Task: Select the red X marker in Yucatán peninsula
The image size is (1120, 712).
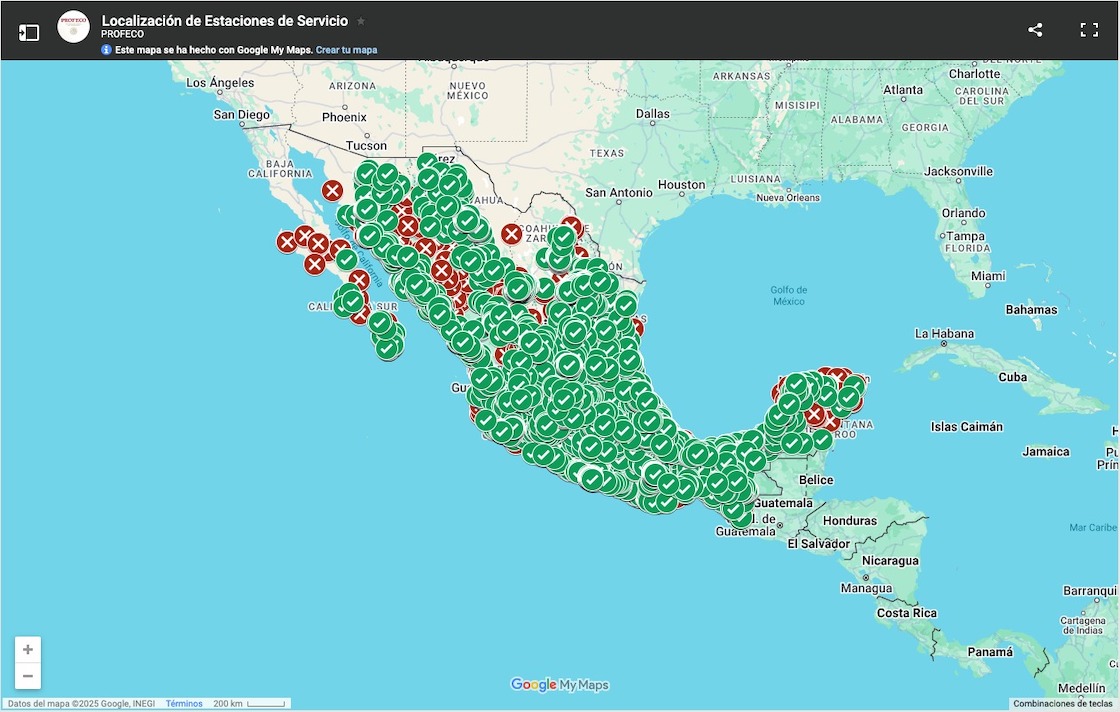Action: coord(815,414)
